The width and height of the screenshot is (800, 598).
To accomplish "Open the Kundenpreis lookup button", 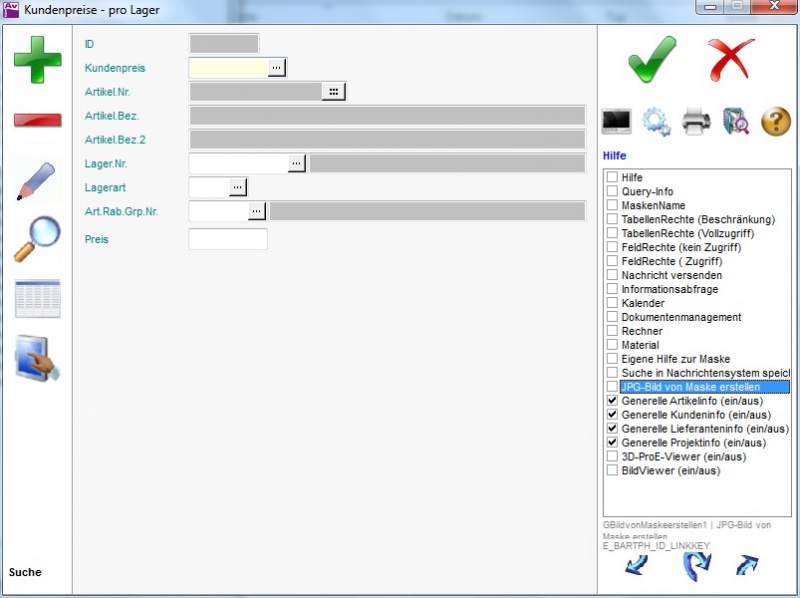I will [x=277, y=67].
